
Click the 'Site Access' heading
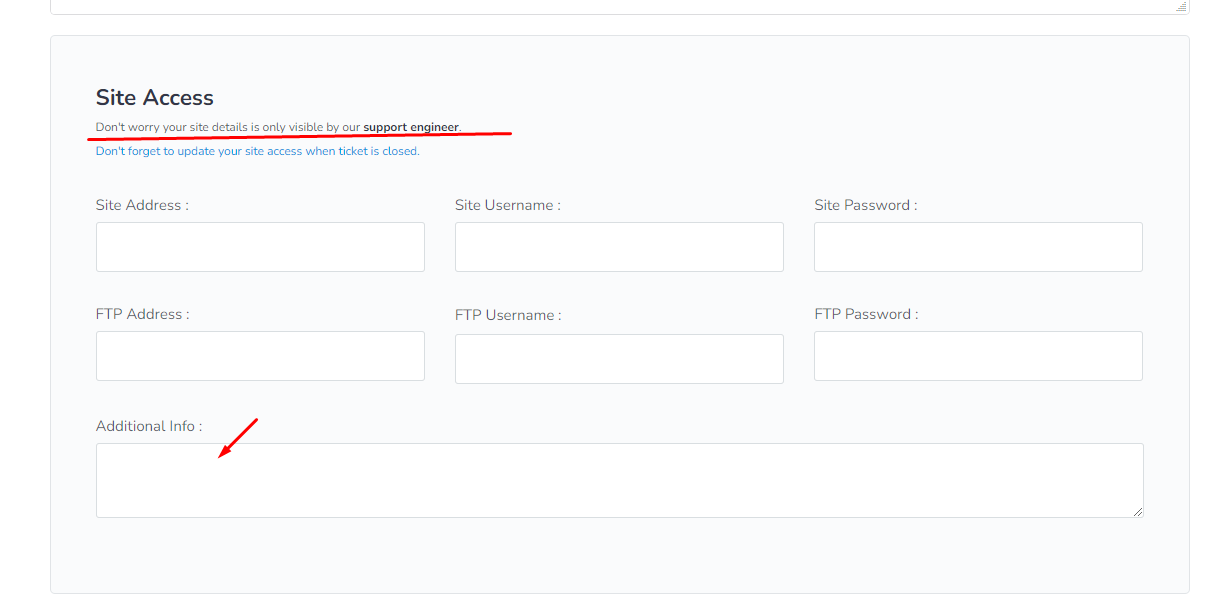coord(155,97)
